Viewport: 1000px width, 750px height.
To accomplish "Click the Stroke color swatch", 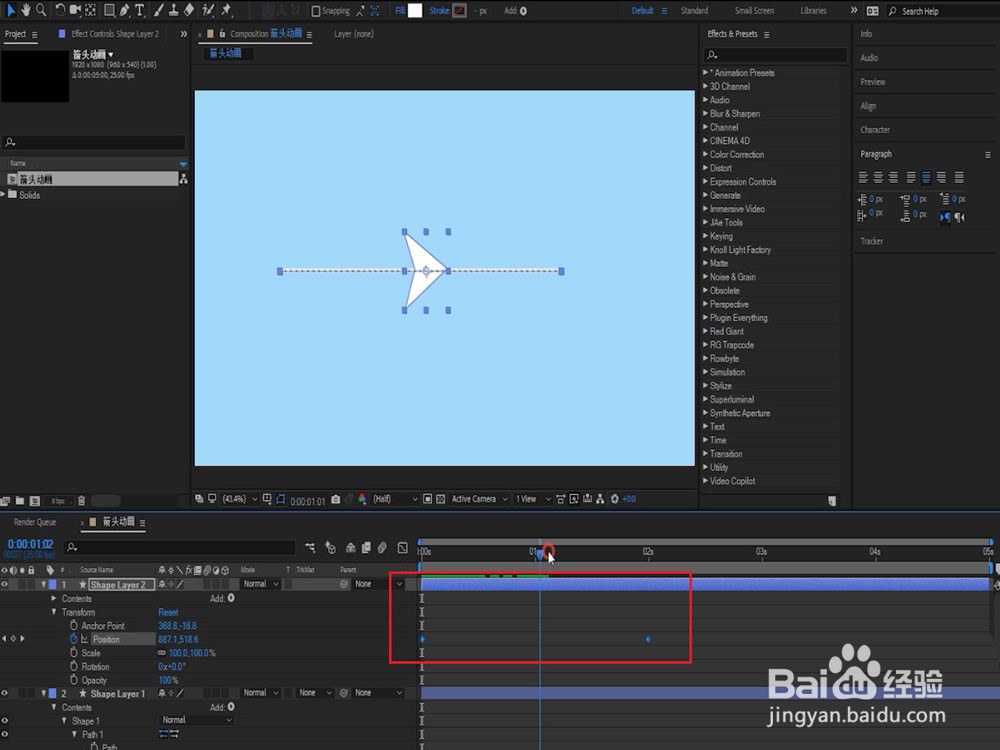I will tap(459, 11).
